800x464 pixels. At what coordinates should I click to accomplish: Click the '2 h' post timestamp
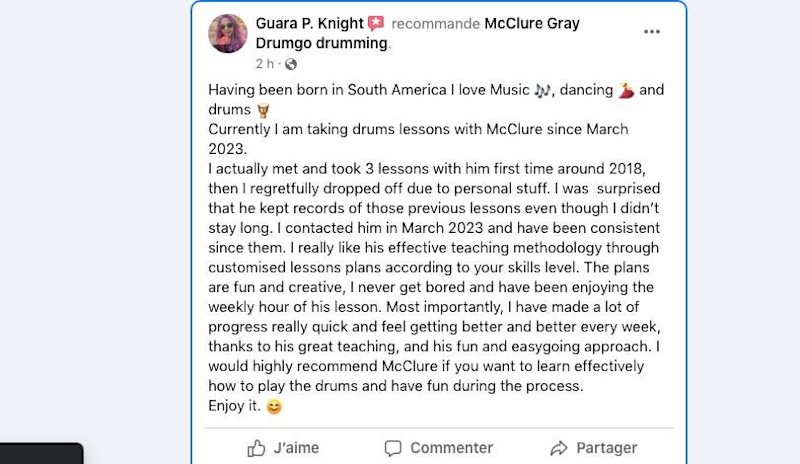tap(264, 64)
